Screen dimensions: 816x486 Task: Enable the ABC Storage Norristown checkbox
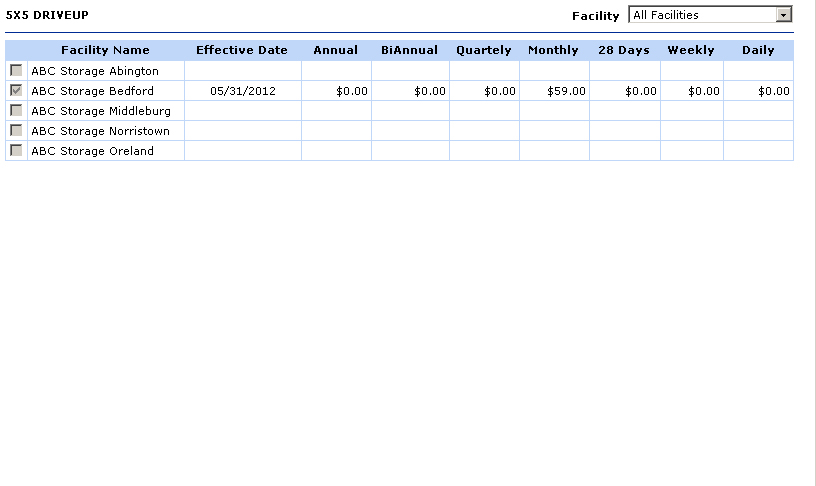pos(16,131)
